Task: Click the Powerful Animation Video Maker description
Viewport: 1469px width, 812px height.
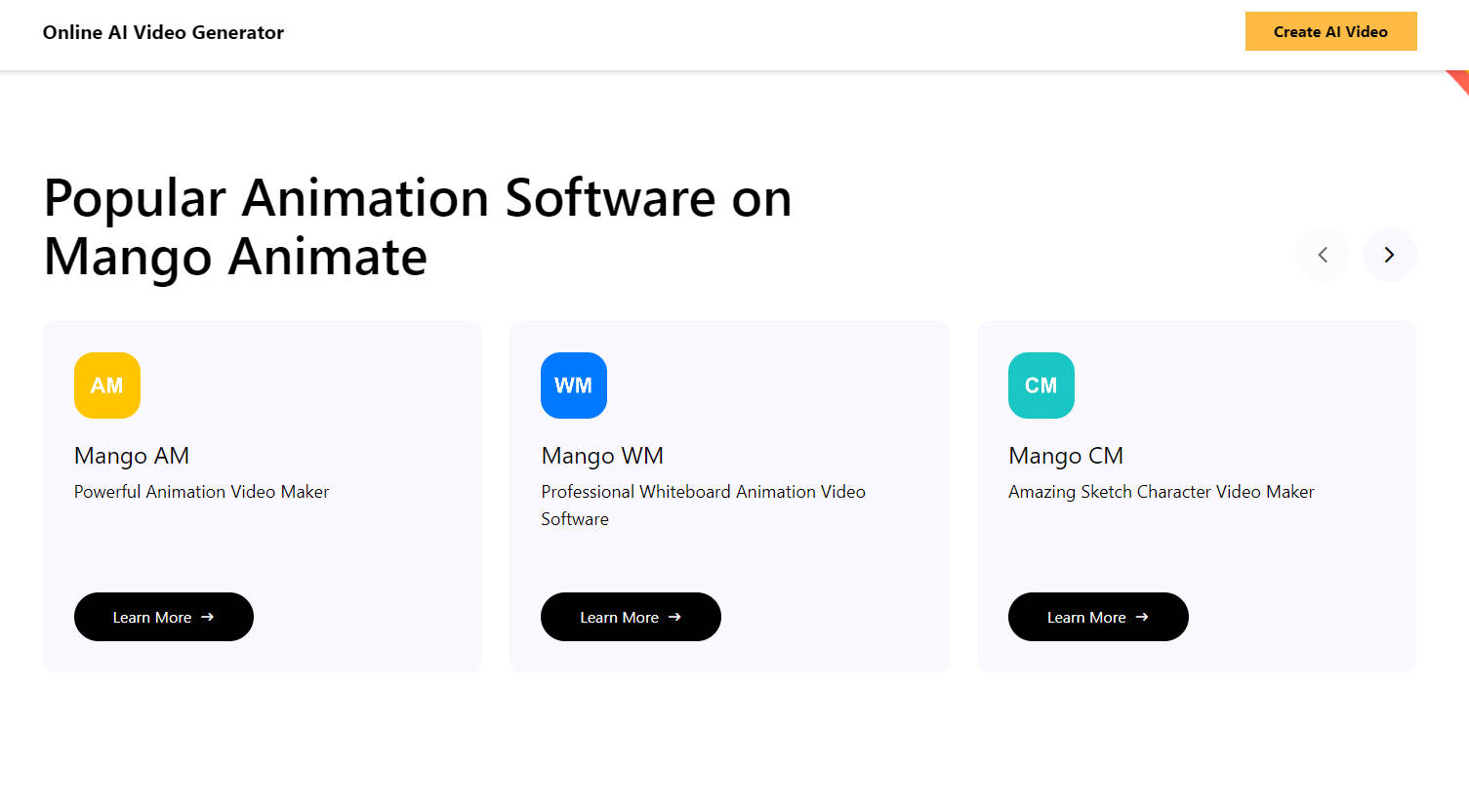Action: point(202,492)
